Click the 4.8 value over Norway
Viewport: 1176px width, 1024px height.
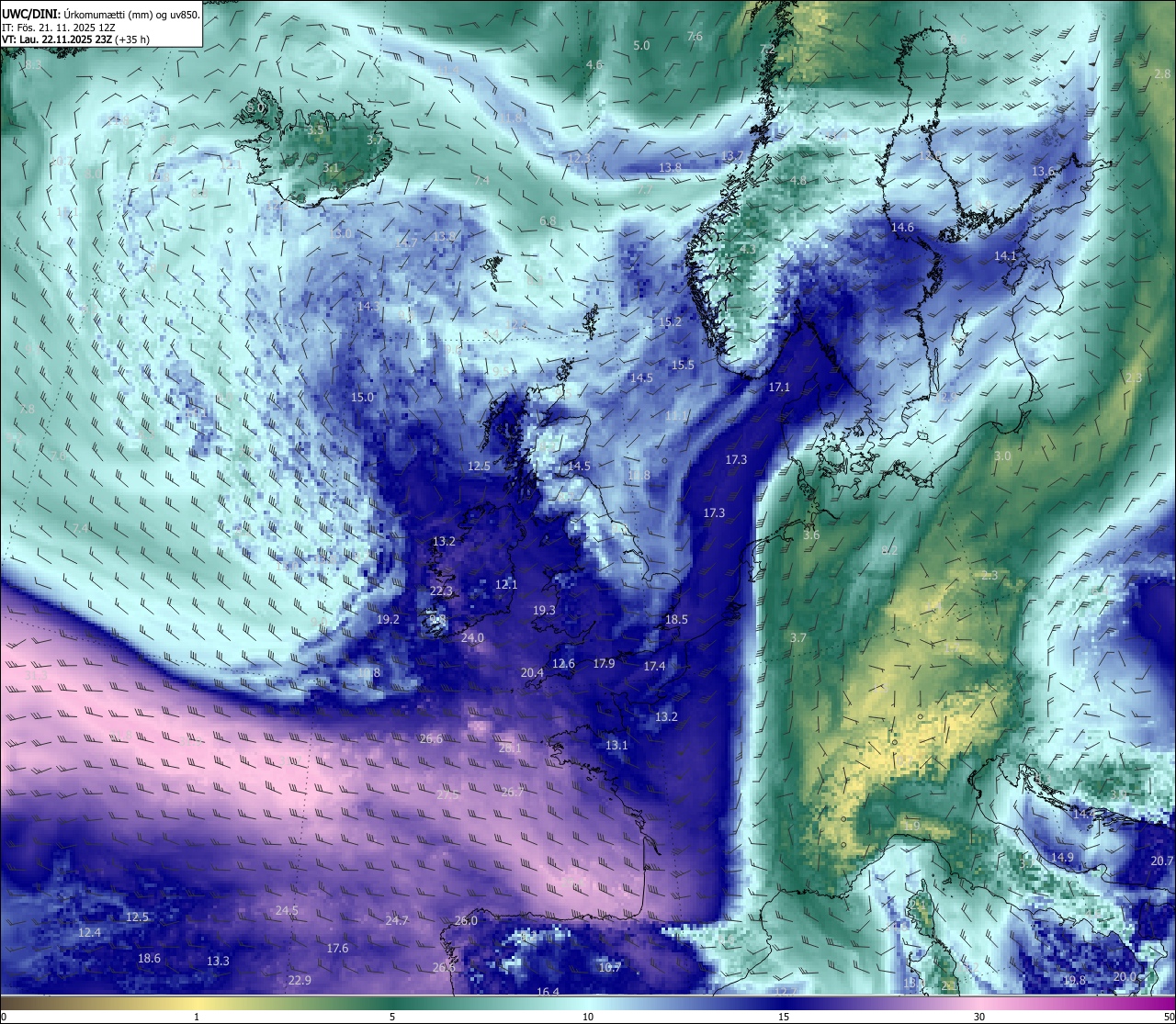click(798, 181)
